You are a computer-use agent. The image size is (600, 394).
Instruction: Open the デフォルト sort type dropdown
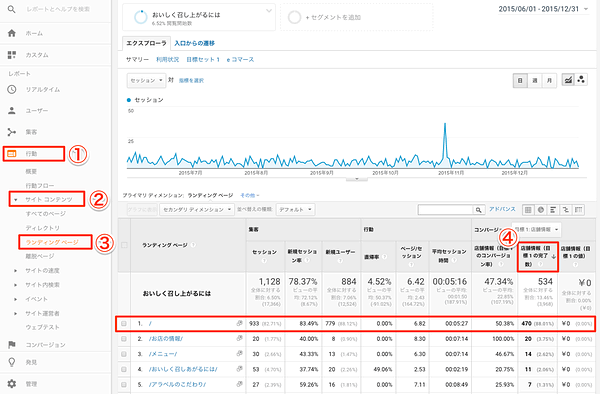tap(295, 210)
